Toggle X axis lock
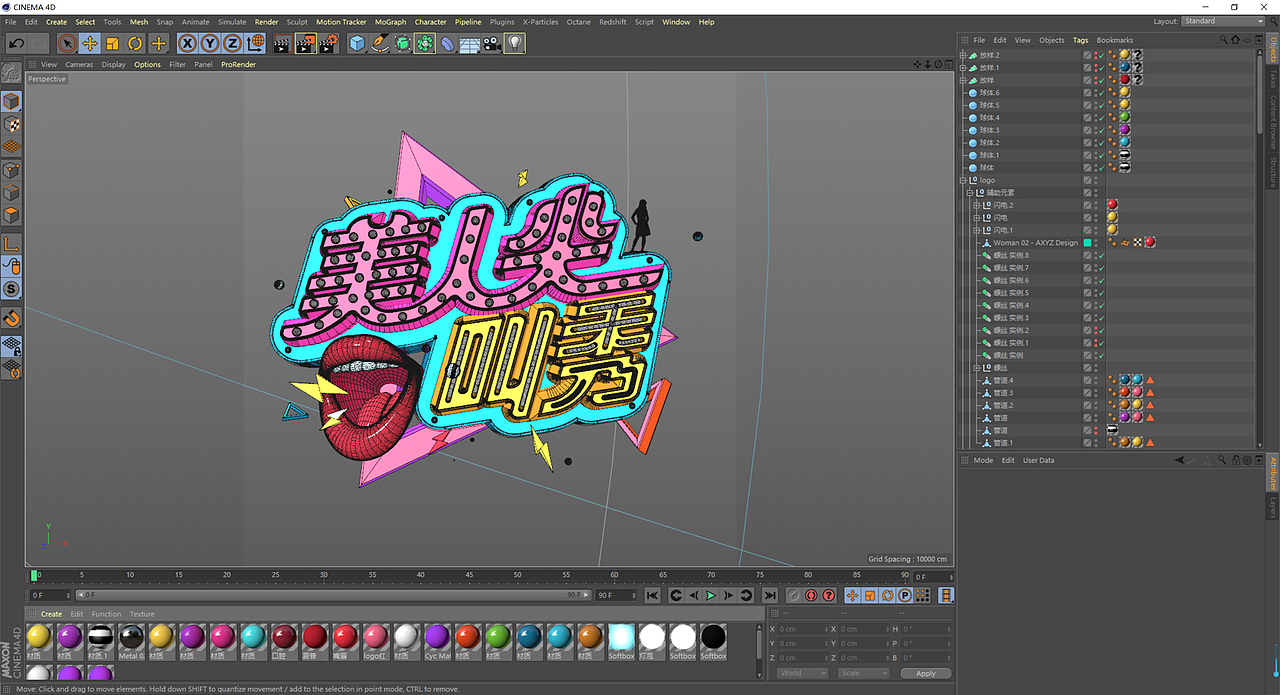Viewport: 1280px width, 695px height. point(187,43)
